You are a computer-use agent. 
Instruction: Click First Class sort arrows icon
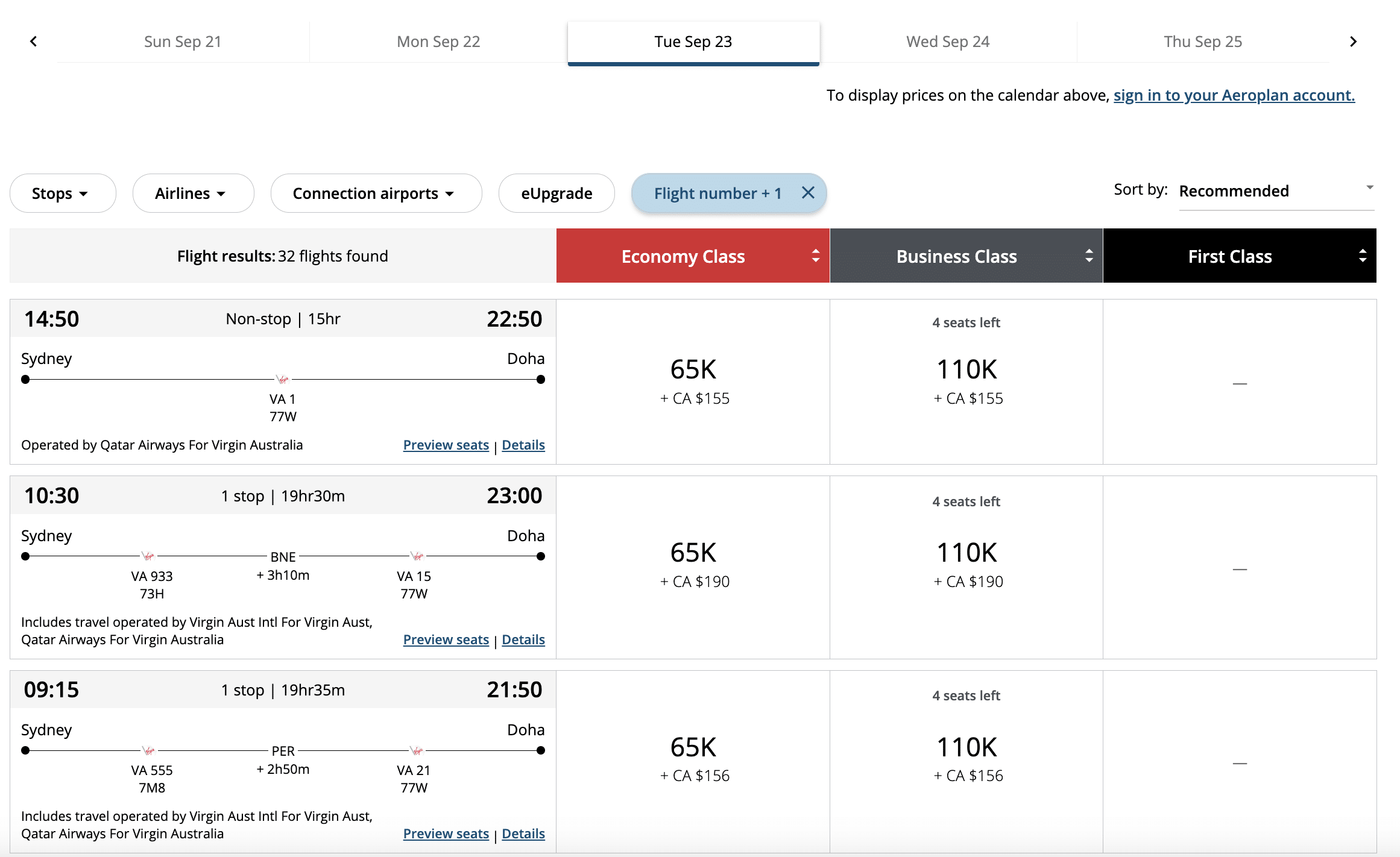click(1362, 256)
